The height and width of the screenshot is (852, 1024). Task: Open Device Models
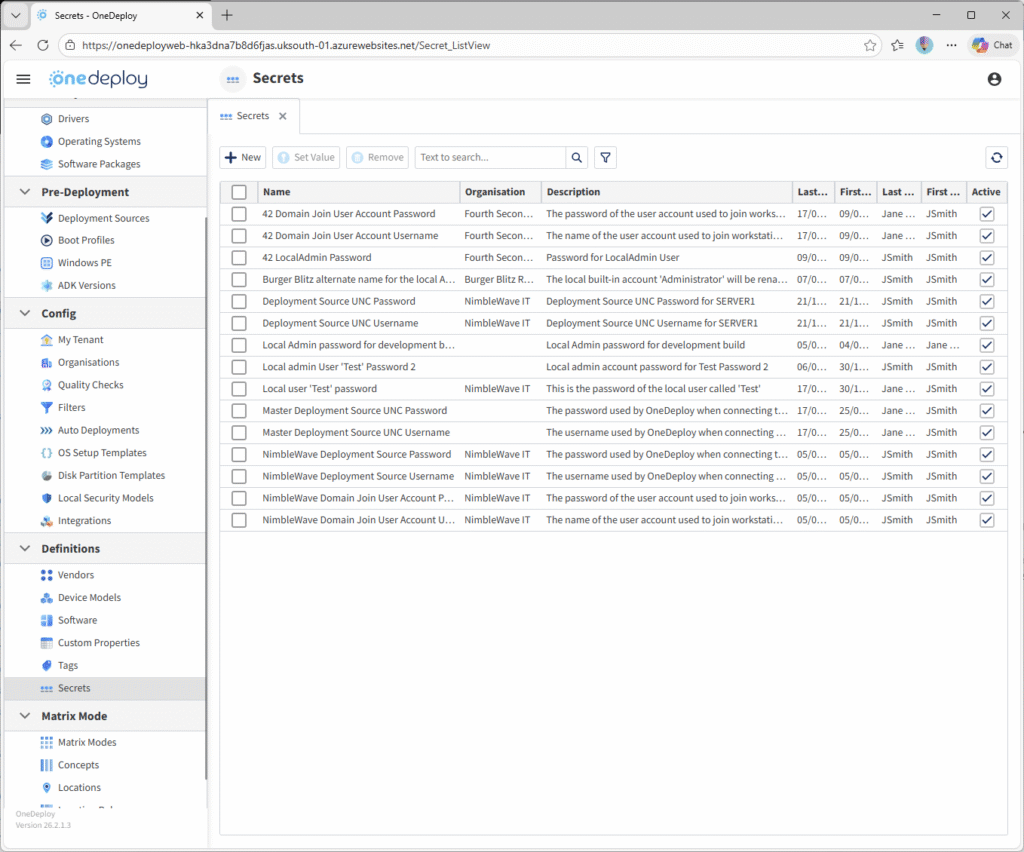[x=89, y=597]
